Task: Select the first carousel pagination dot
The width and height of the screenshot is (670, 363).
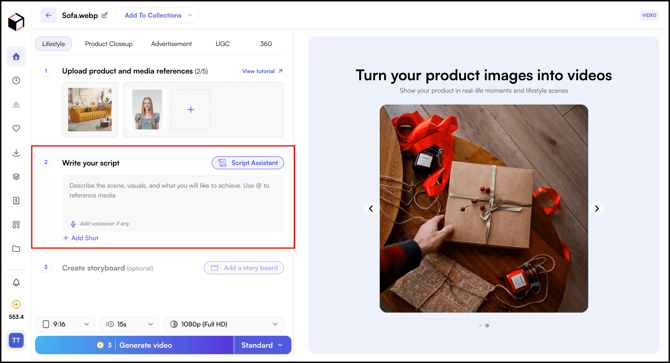Action: 480,325
